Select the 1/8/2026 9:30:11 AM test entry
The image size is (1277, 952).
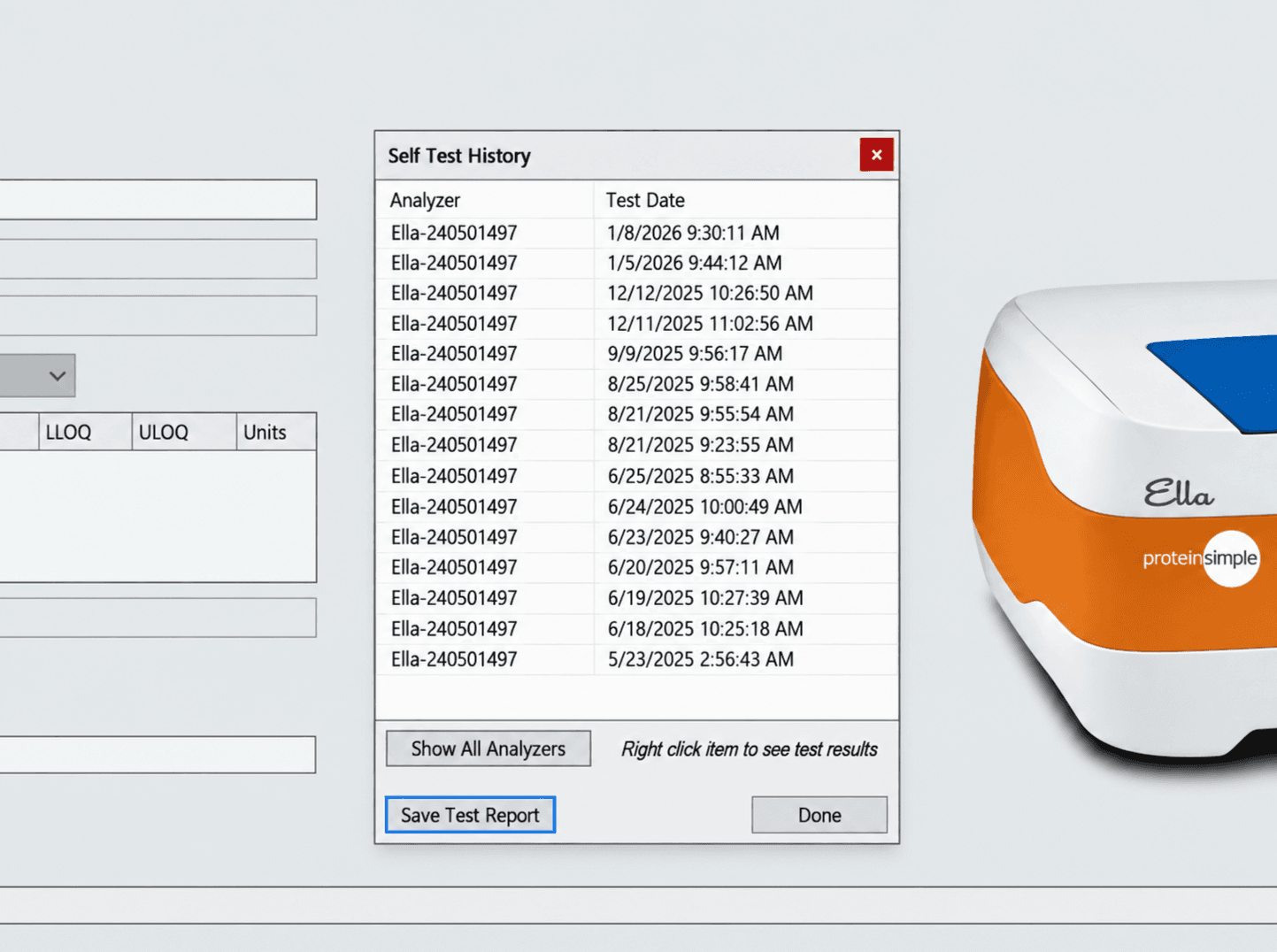point(637,233)
